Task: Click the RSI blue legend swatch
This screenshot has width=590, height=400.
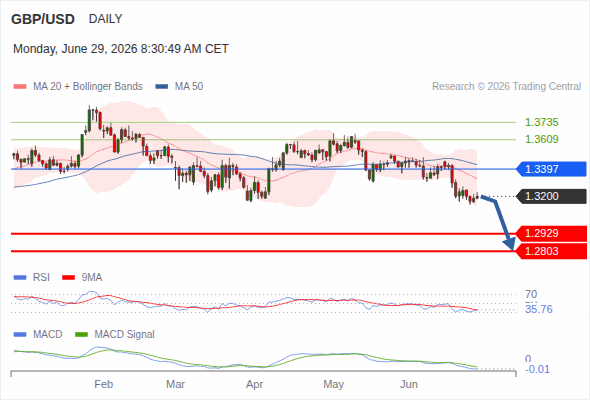Action: tap(20, 278)
